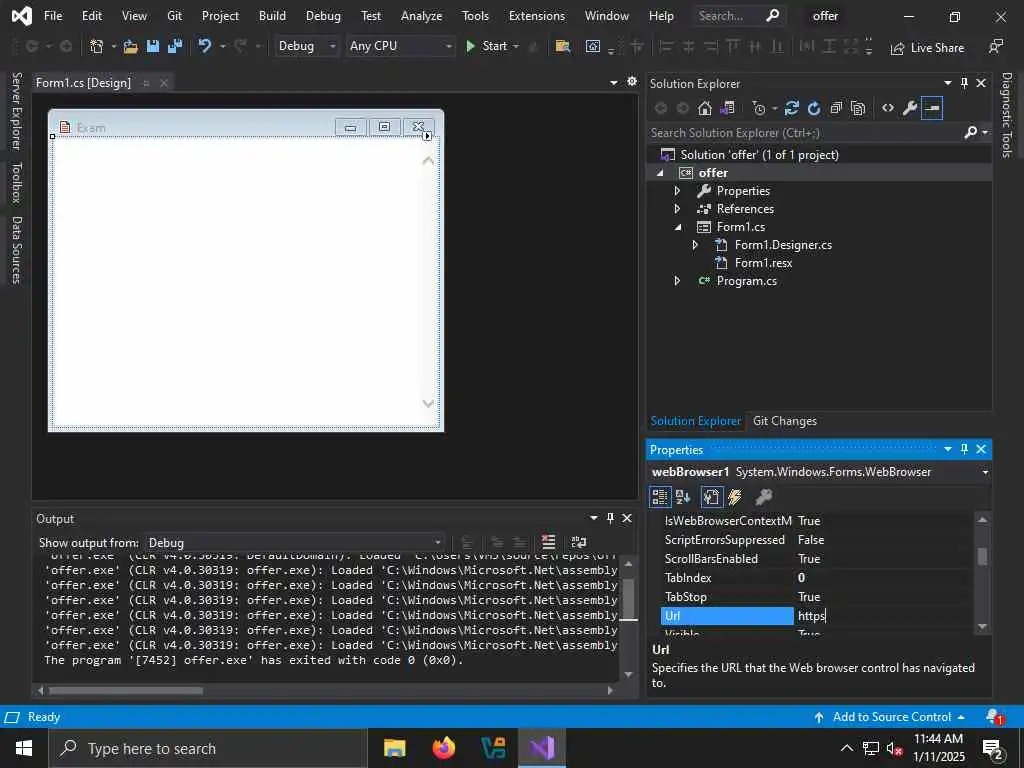
Task: Click the New Project toolbar icon
Action: tap(97, 46)
